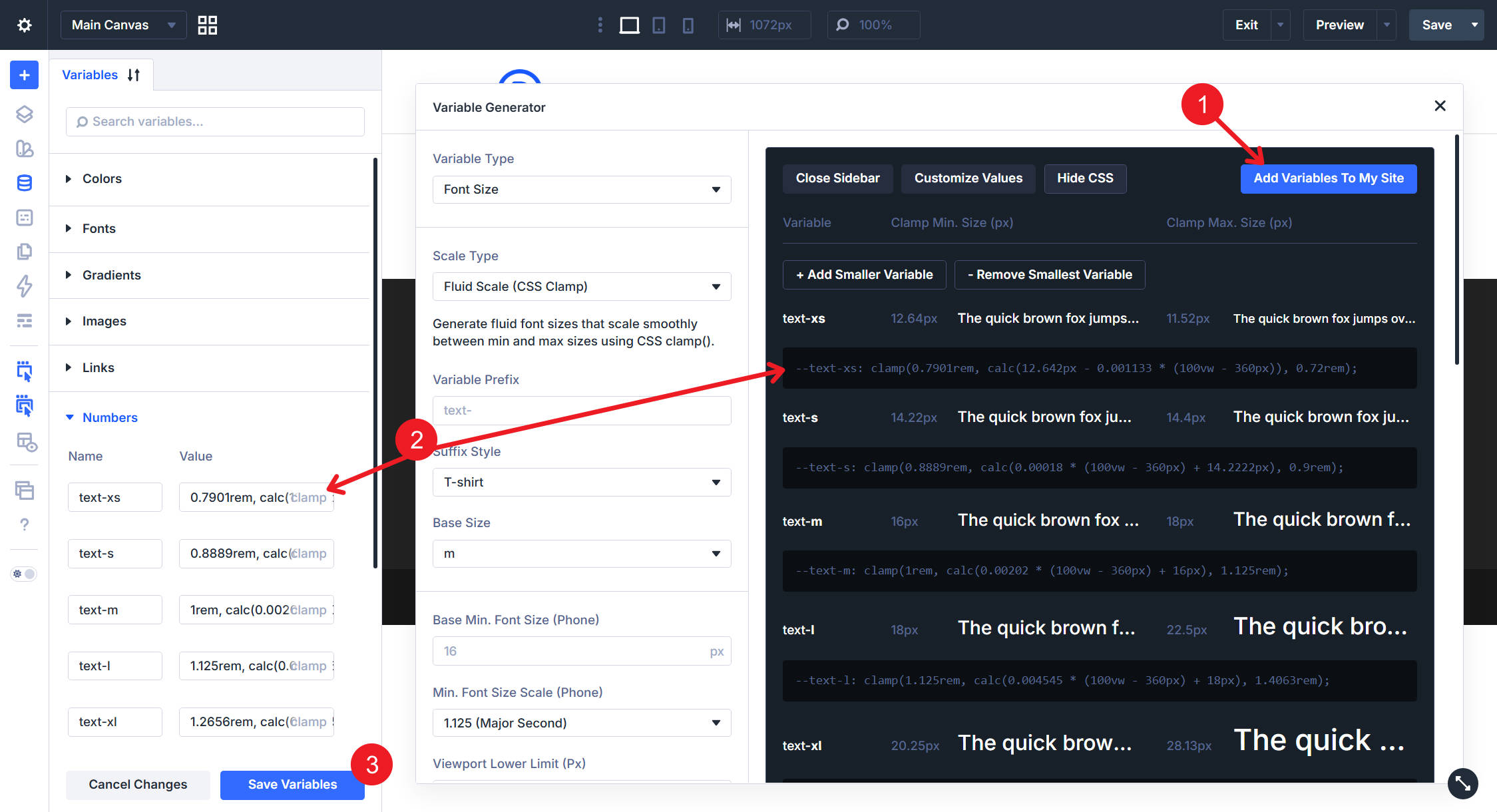Open the settings gear in top bar
The height and width of the screenshot is (812, 1497).
[24, 25]
